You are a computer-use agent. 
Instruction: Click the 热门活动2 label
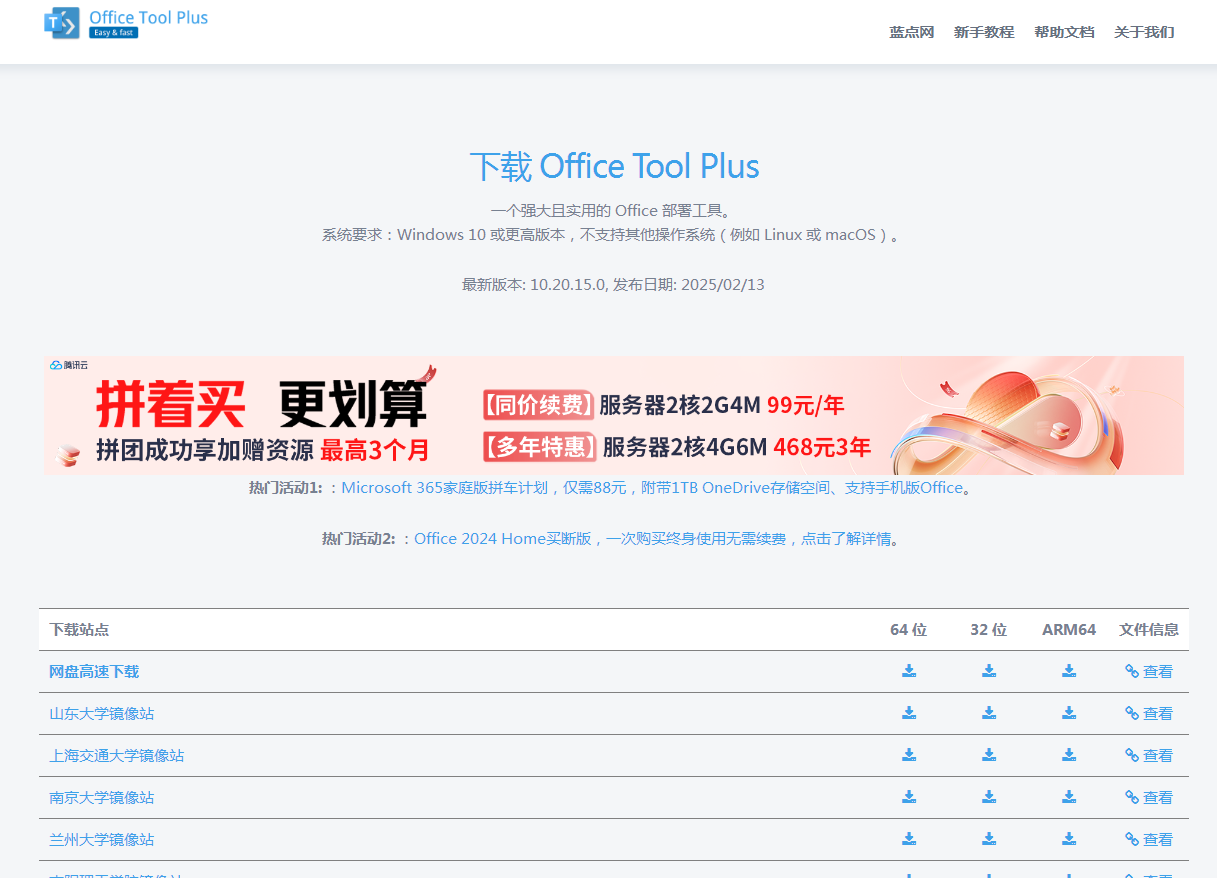(x=359, y=539)
